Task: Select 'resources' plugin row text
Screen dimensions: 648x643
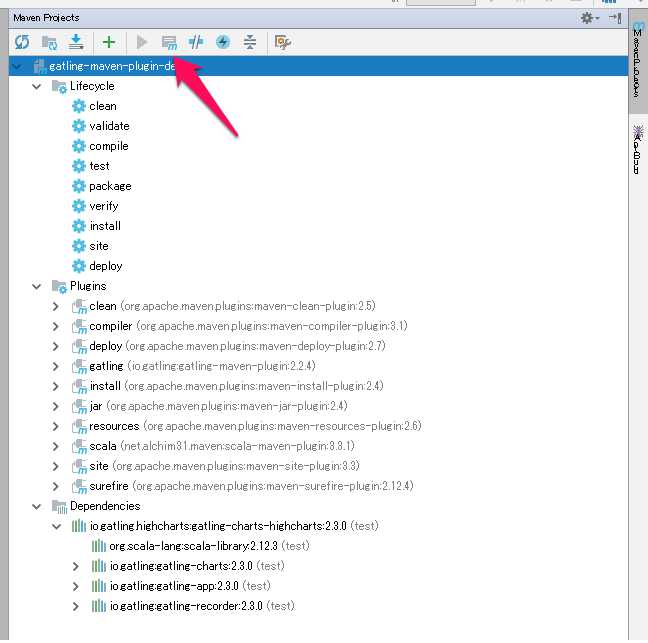Action: 255,426
